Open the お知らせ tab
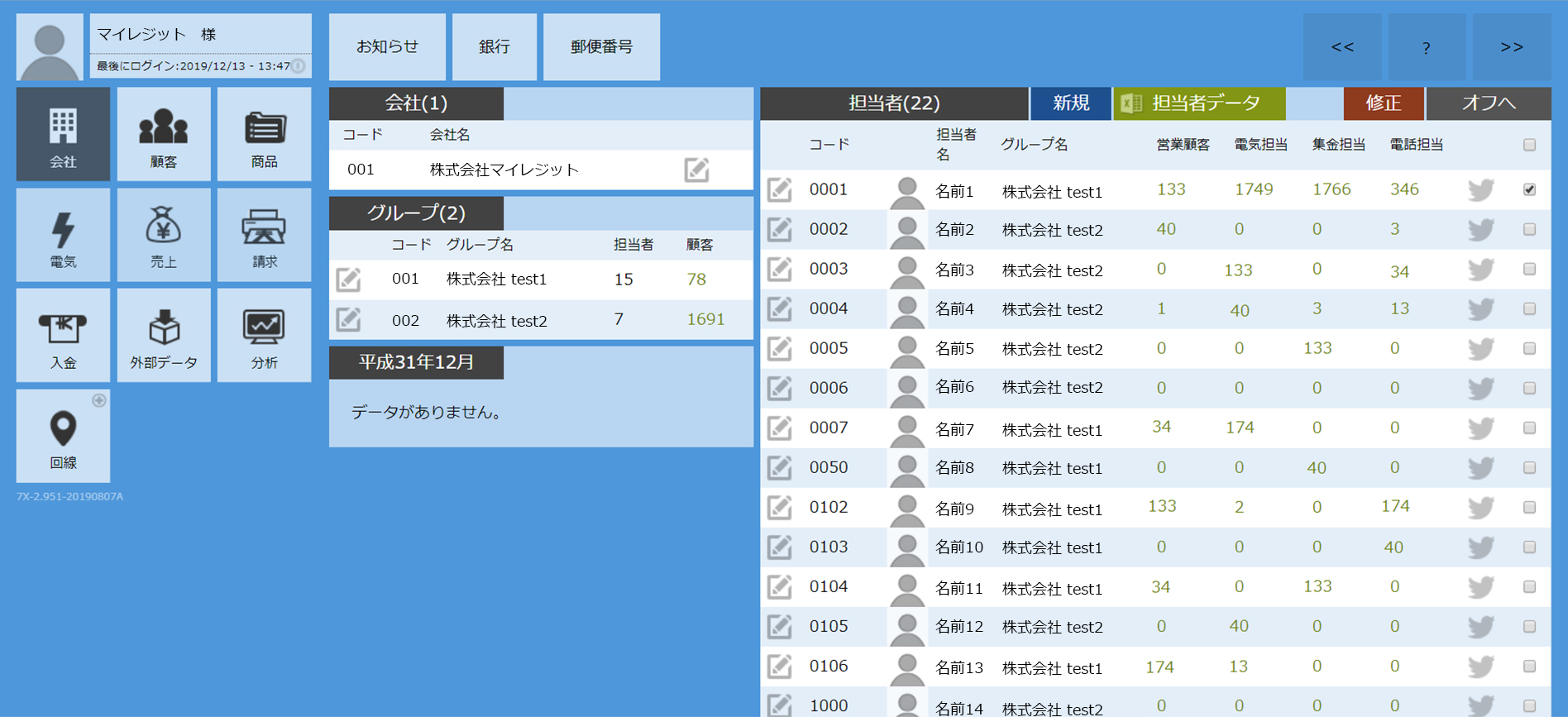Image resolution: width=1568 pixels, height=717 pixels. coord(387,47)
